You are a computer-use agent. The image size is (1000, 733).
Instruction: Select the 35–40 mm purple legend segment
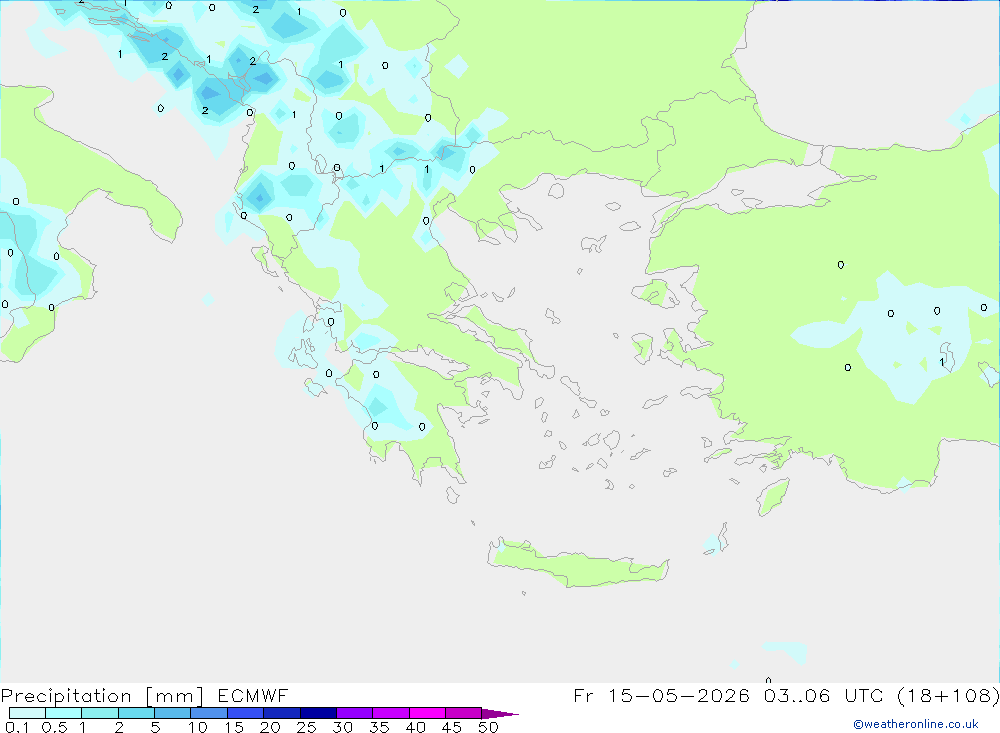(x=391, y=713)
